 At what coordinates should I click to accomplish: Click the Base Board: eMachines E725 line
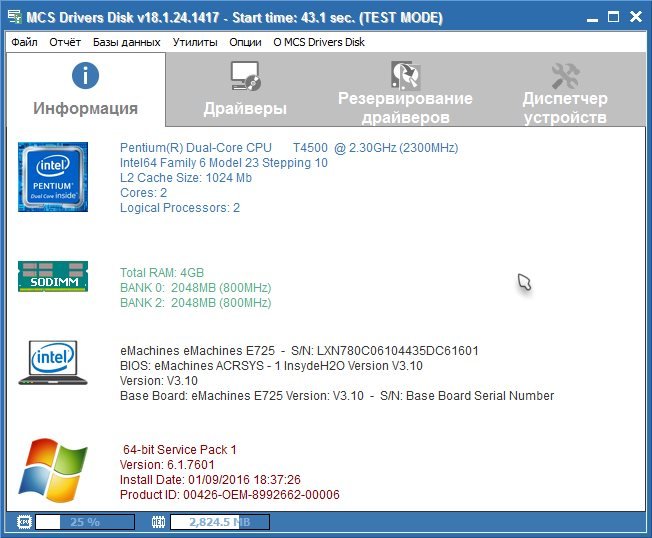tap(337, 395)
